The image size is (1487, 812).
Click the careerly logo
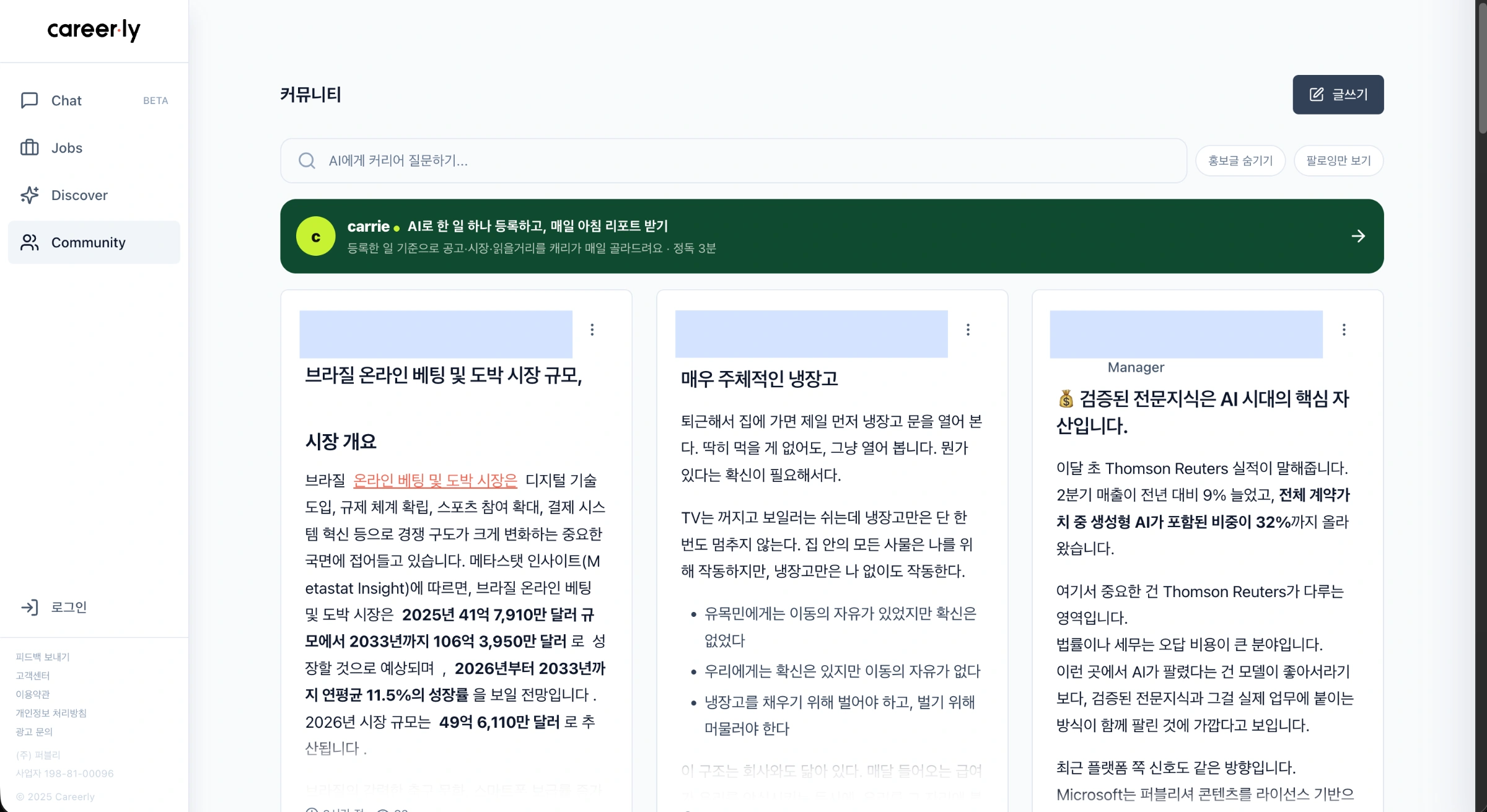[94, 30]
